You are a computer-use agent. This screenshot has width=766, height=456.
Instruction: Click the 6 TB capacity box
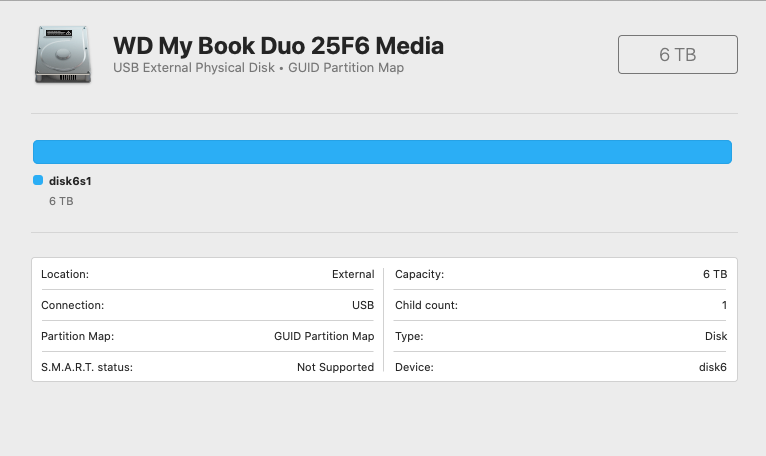pyautogui.click(x=677, y=55)
